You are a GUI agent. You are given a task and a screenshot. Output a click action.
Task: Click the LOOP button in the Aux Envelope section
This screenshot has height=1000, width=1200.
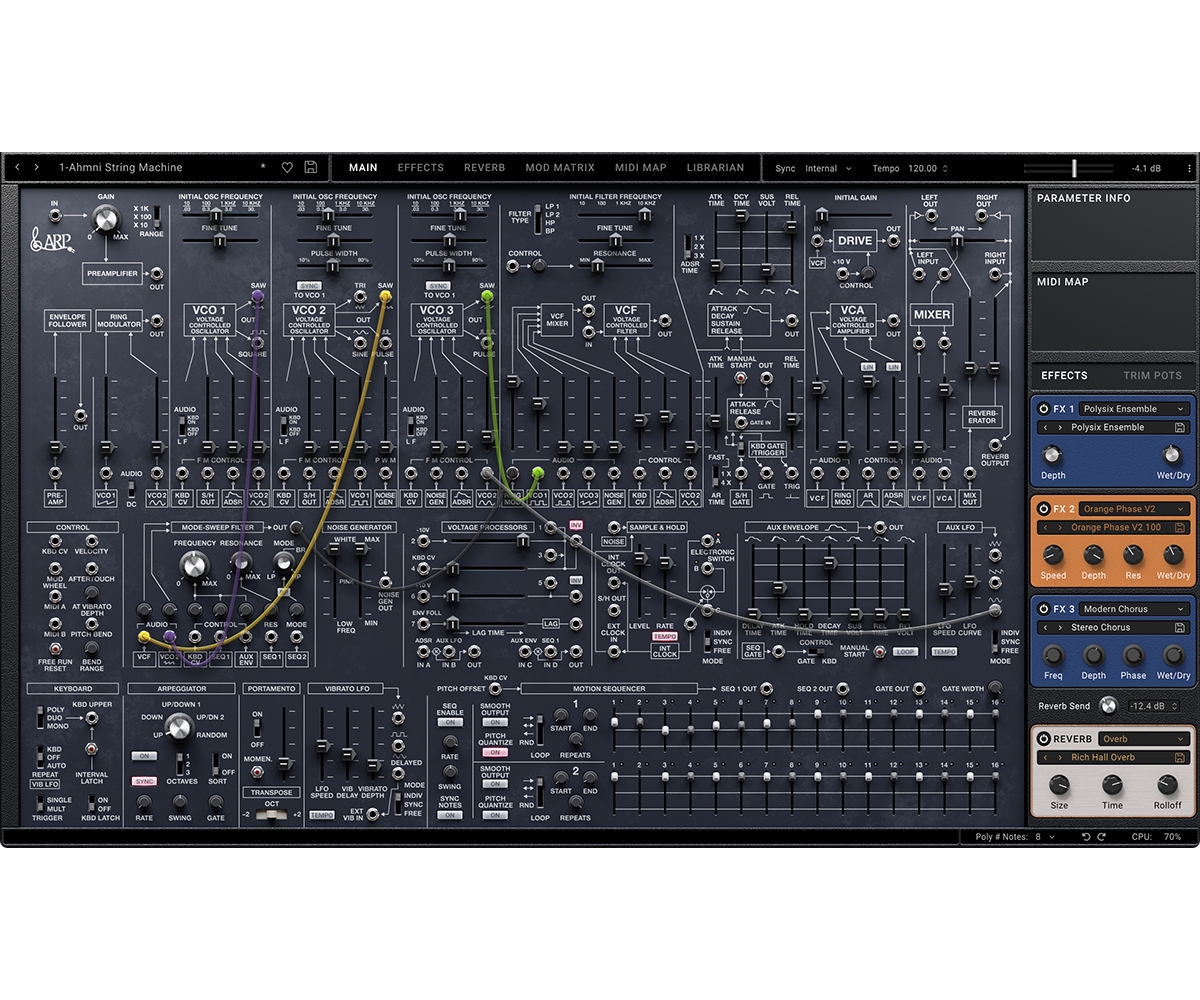[903, 650]
